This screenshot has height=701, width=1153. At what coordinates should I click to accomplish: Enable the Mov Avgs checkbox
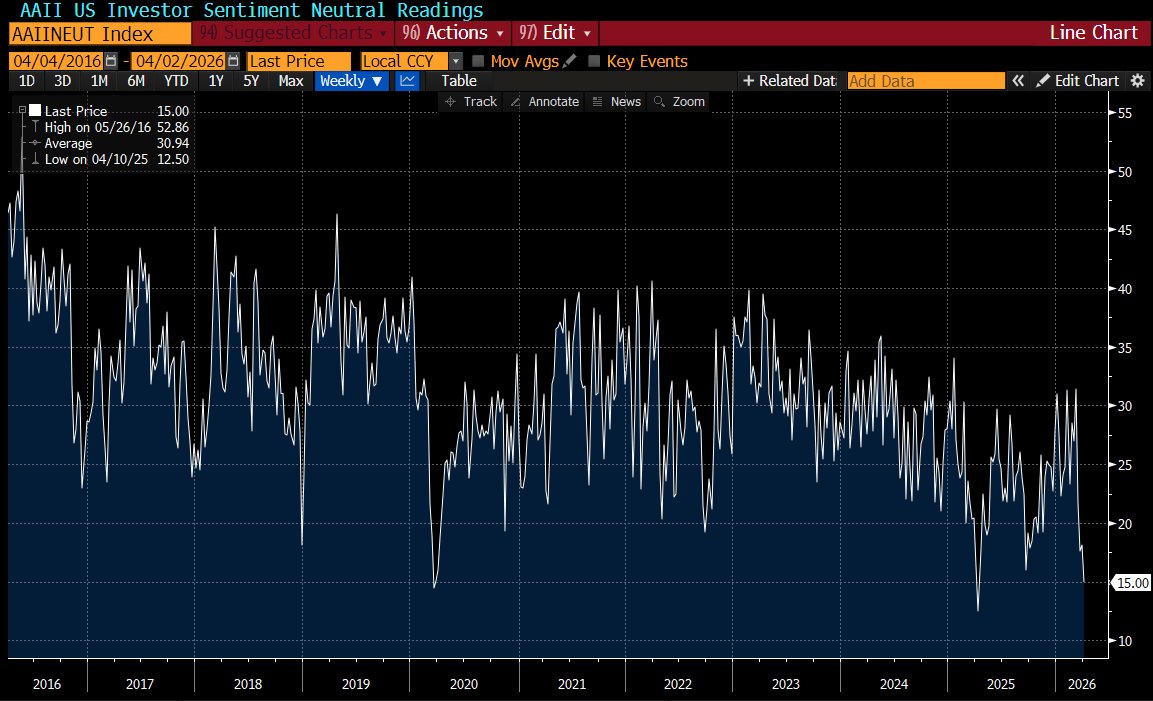478,61
